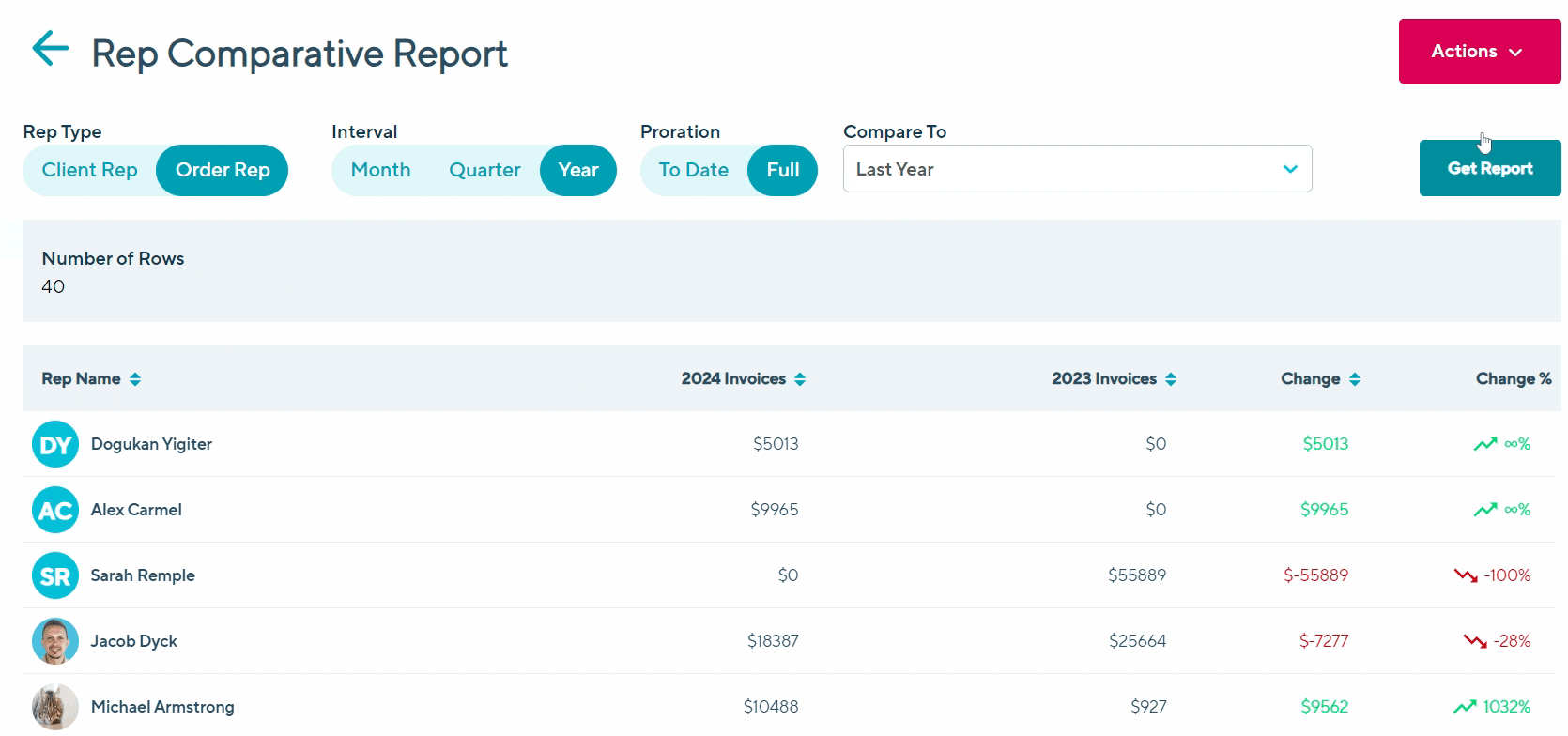
Task: Sort by Change column arrows
Action: pos(1355,379)
